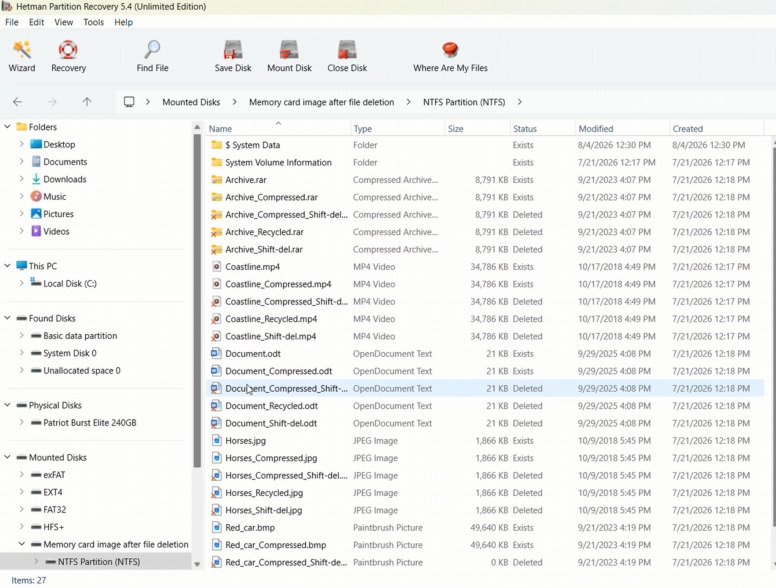
Task: Select the Coastline_Recycled.mp4 file row
Action: click(485, 319)
